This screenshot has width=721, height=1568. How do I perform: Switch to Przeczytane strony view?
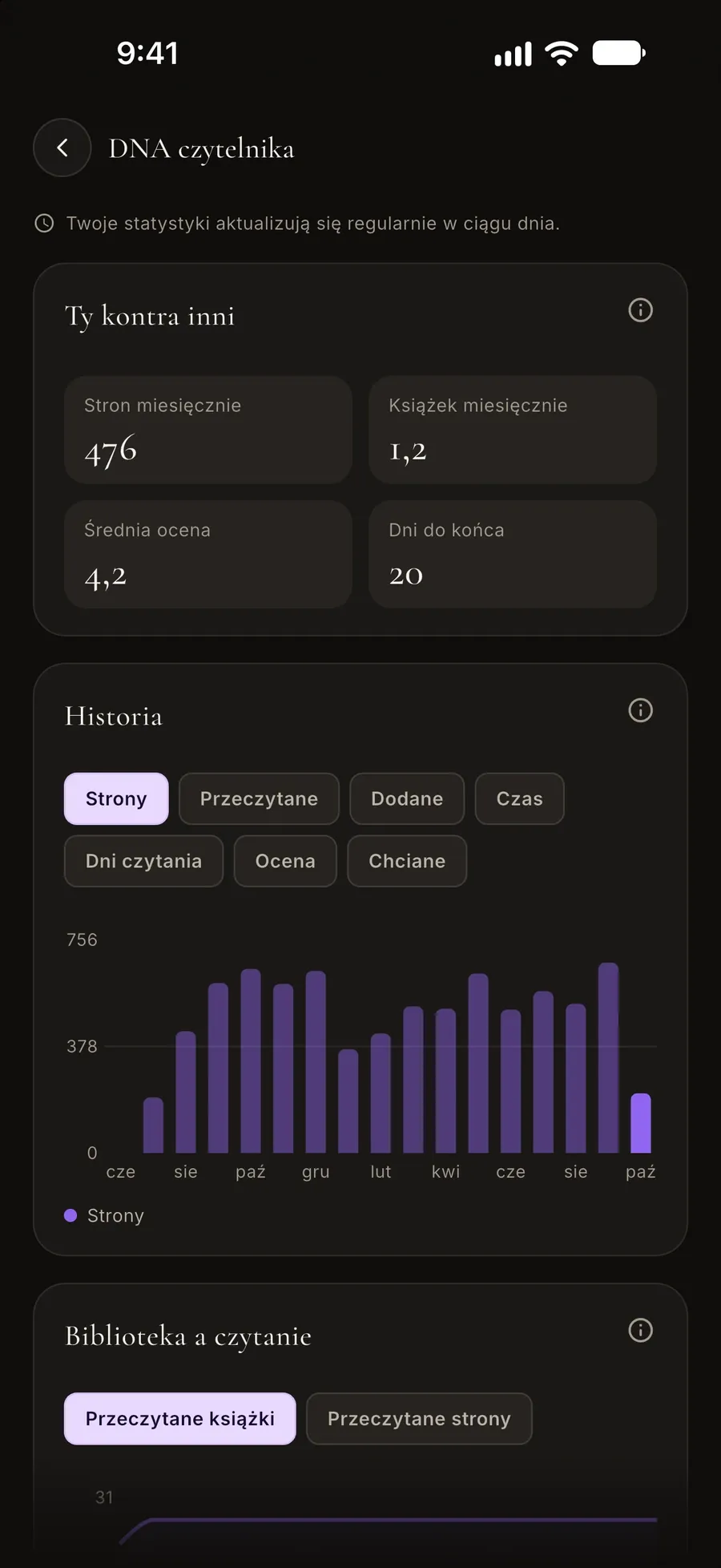[x=419, y=1419]
